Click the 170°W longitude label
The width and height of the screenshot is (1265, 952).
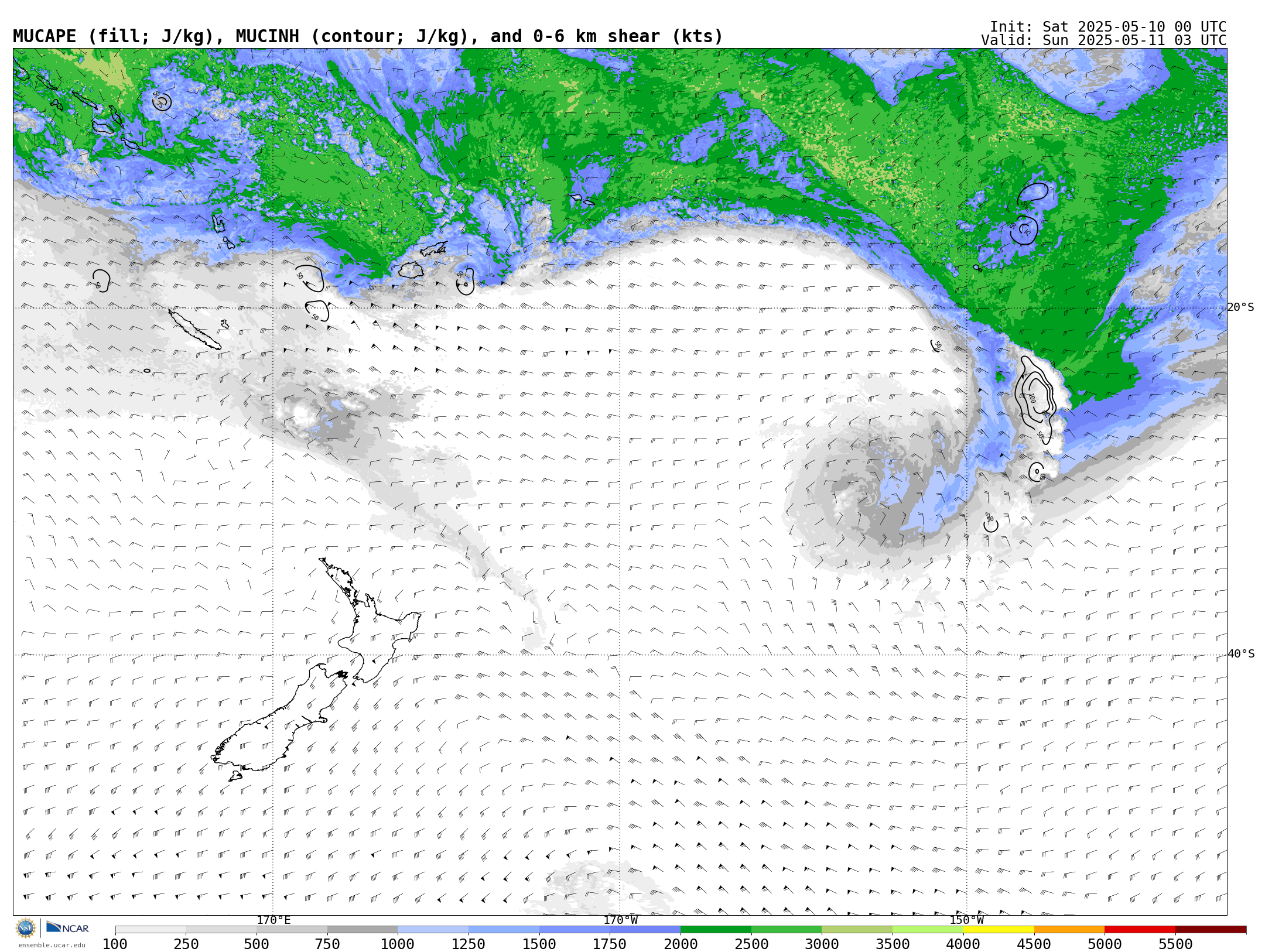[621, 920]
